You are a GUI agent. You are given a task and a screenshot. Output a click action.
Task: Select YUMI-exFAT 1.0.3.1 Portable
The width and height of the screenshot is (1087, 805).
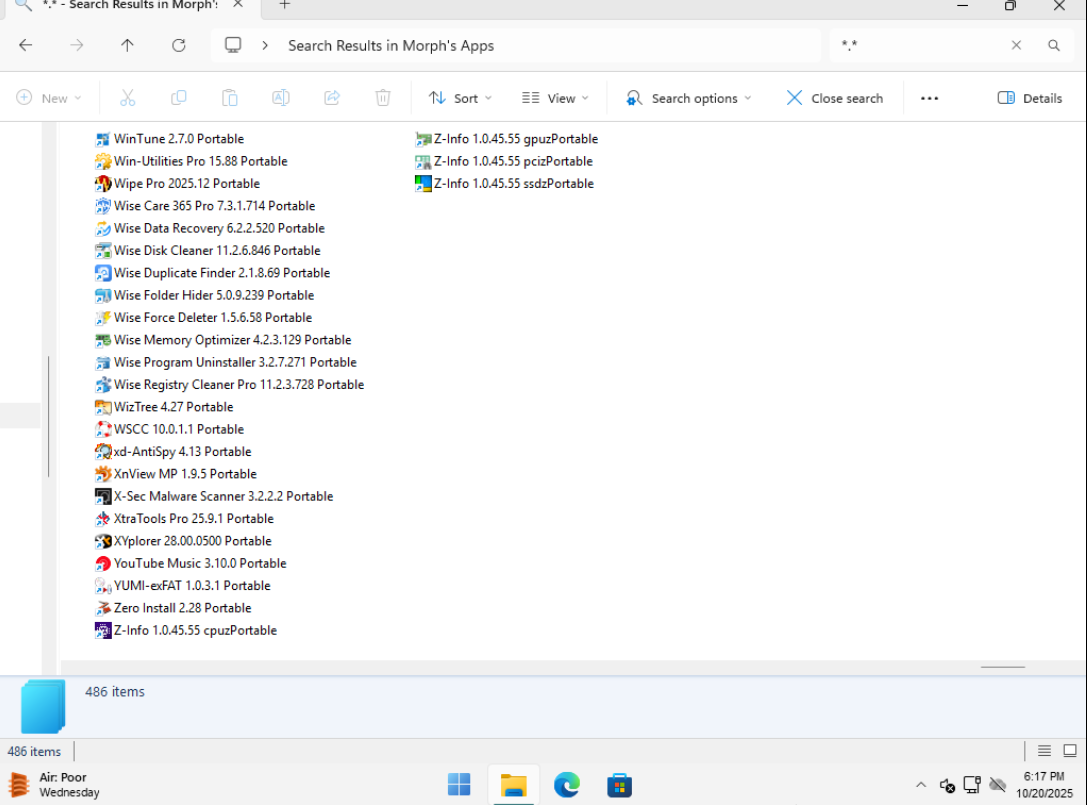point(192,586)
